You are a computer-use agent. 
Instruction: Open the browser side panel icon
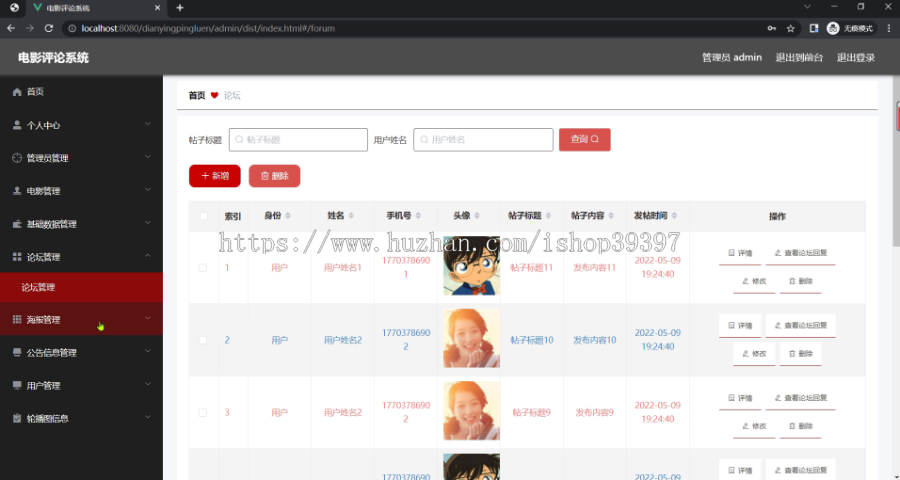[814, 28]
